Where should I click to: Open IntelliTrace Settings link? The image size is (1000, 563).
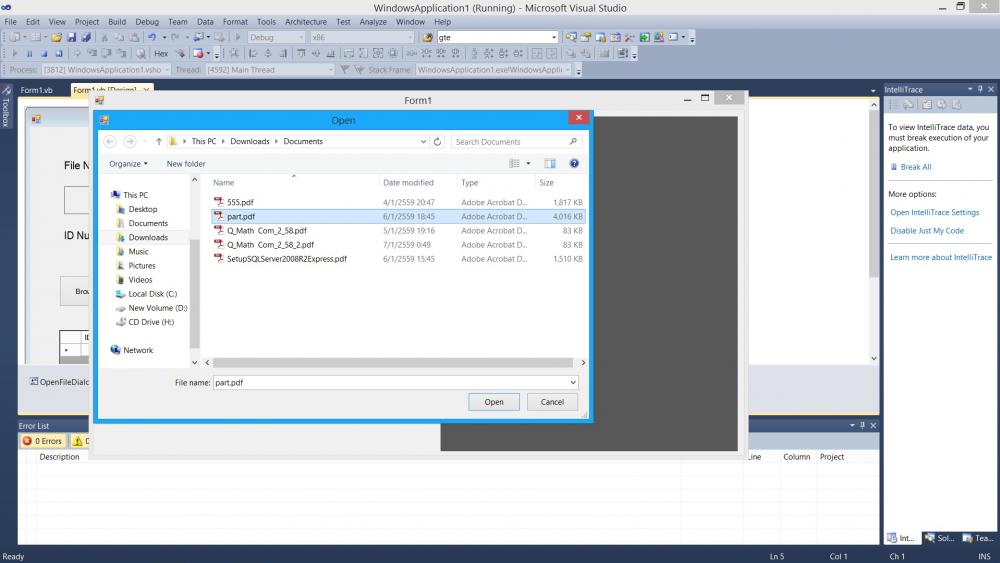[934, 212]
